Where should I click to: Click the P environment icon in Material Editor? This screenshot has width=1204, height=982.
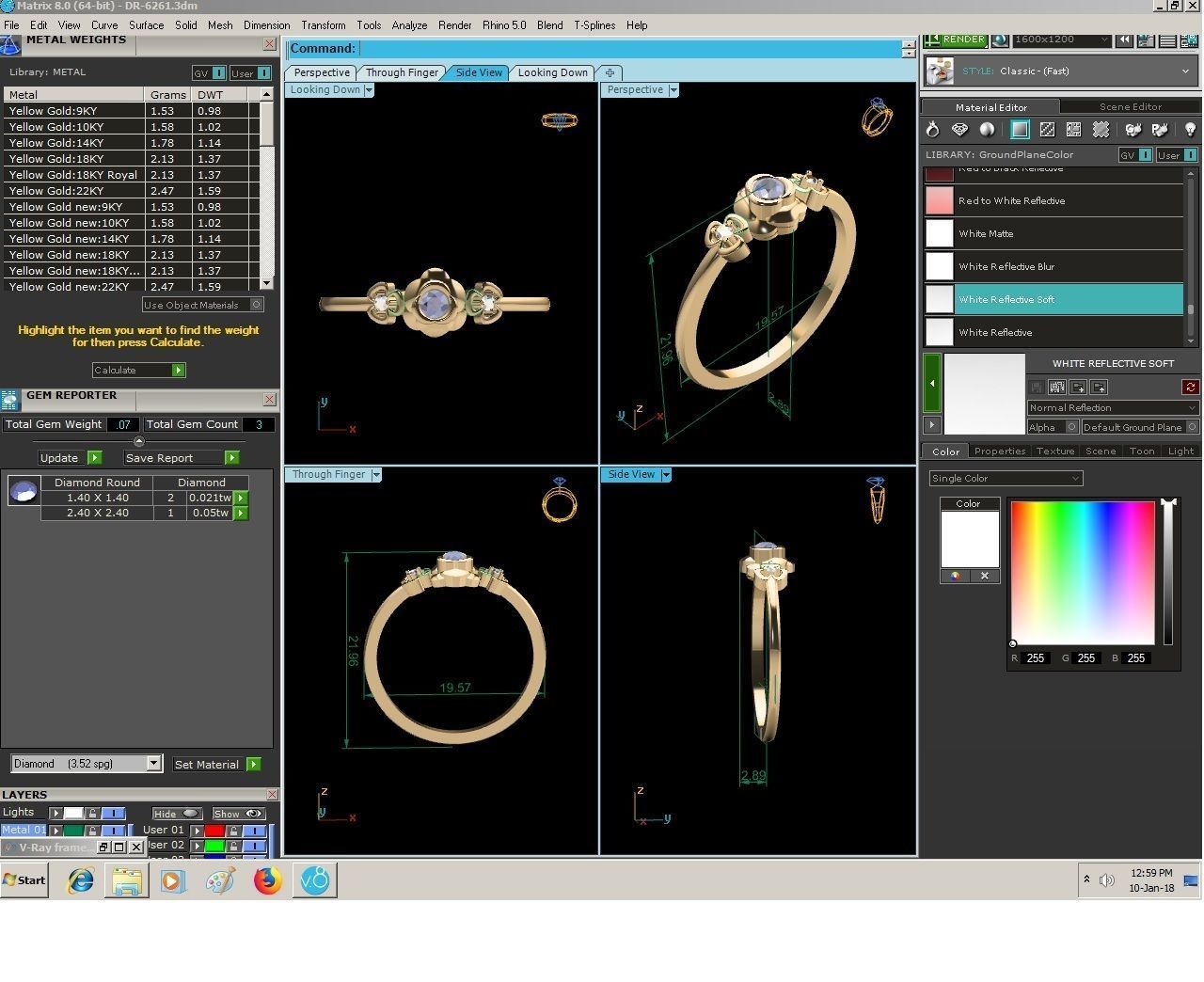click(1160, 130)
